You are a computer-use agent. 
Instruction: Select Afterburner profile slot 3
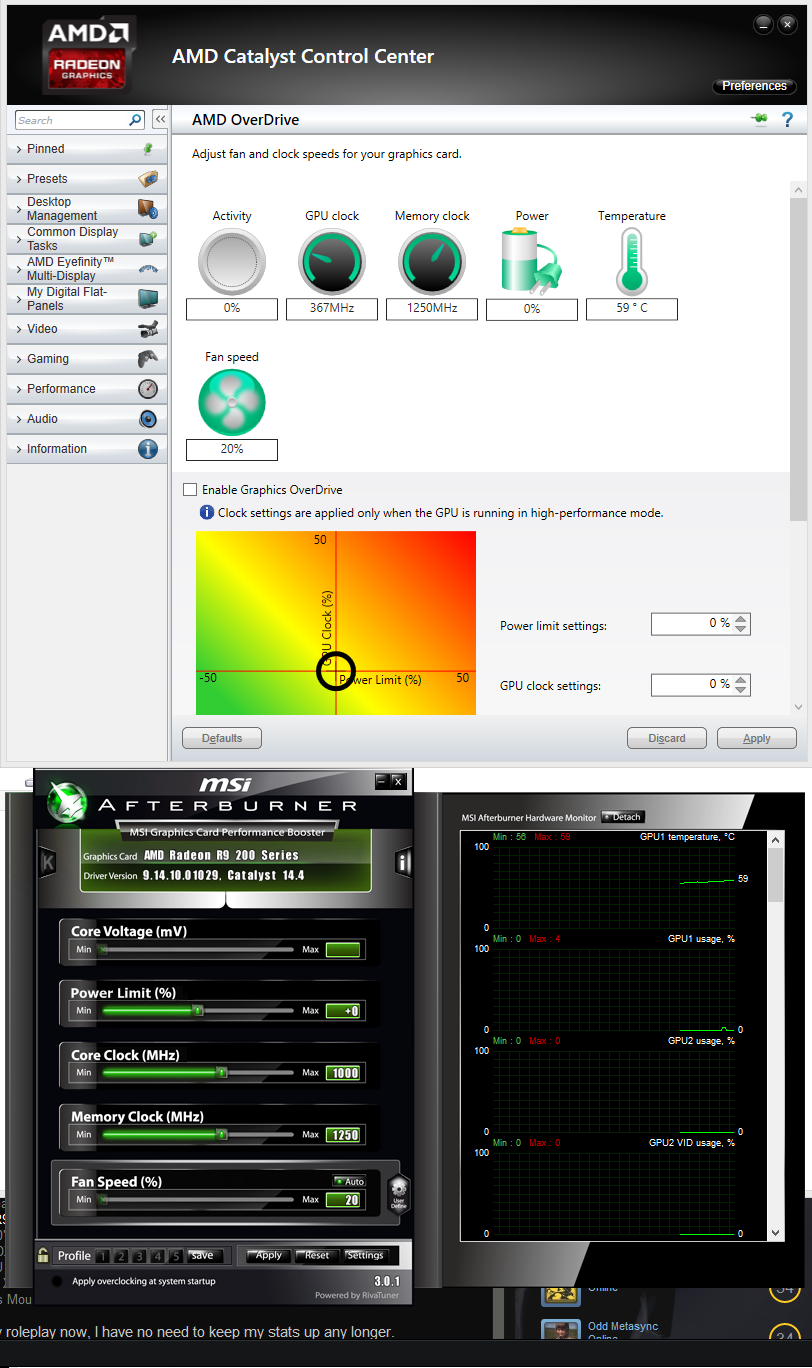point(139,1256)
